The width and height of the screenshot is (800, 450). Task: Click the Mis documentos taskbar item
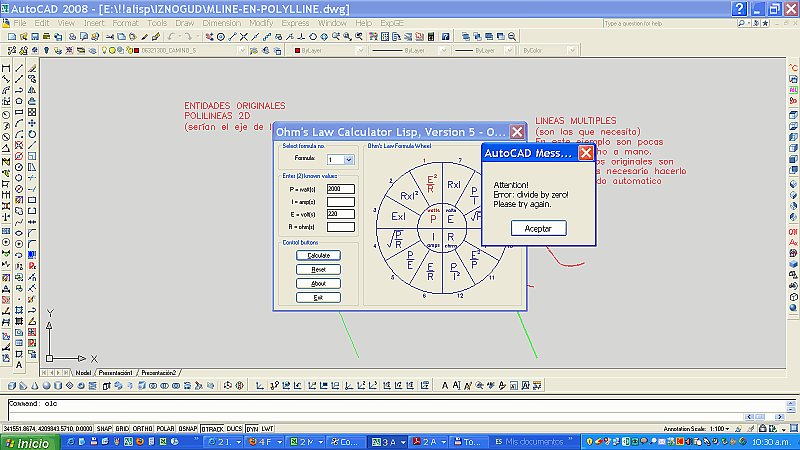click(x=533, y=442)
